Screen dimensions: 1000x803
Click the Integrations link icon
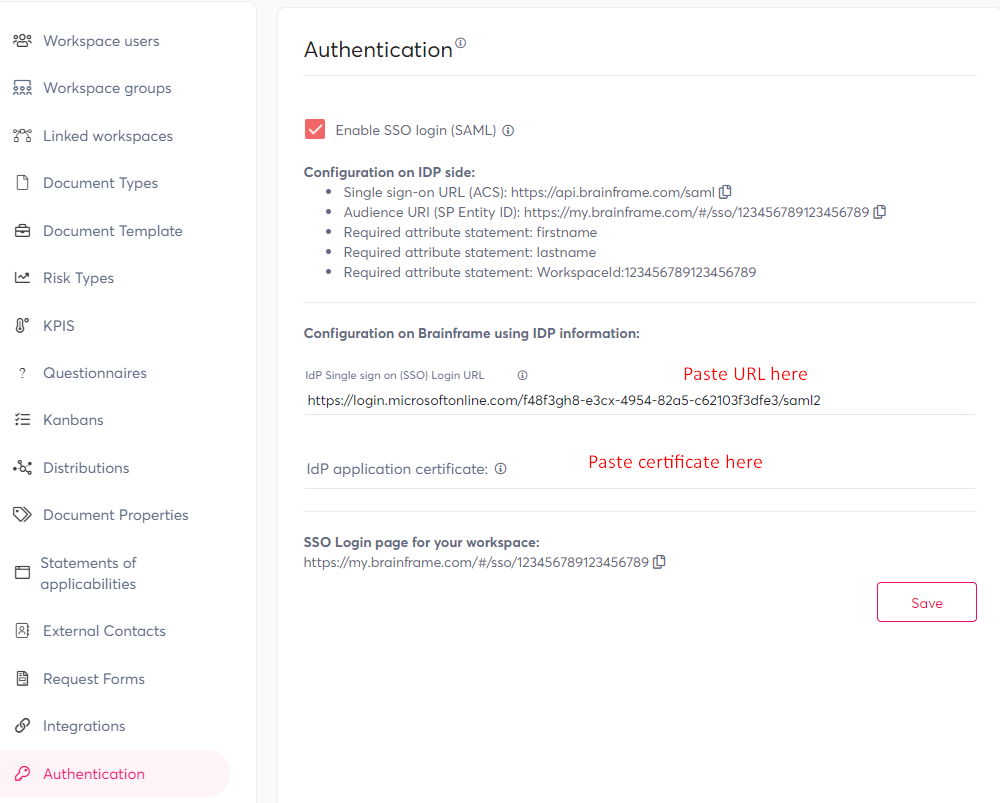[x=22, y=726]
